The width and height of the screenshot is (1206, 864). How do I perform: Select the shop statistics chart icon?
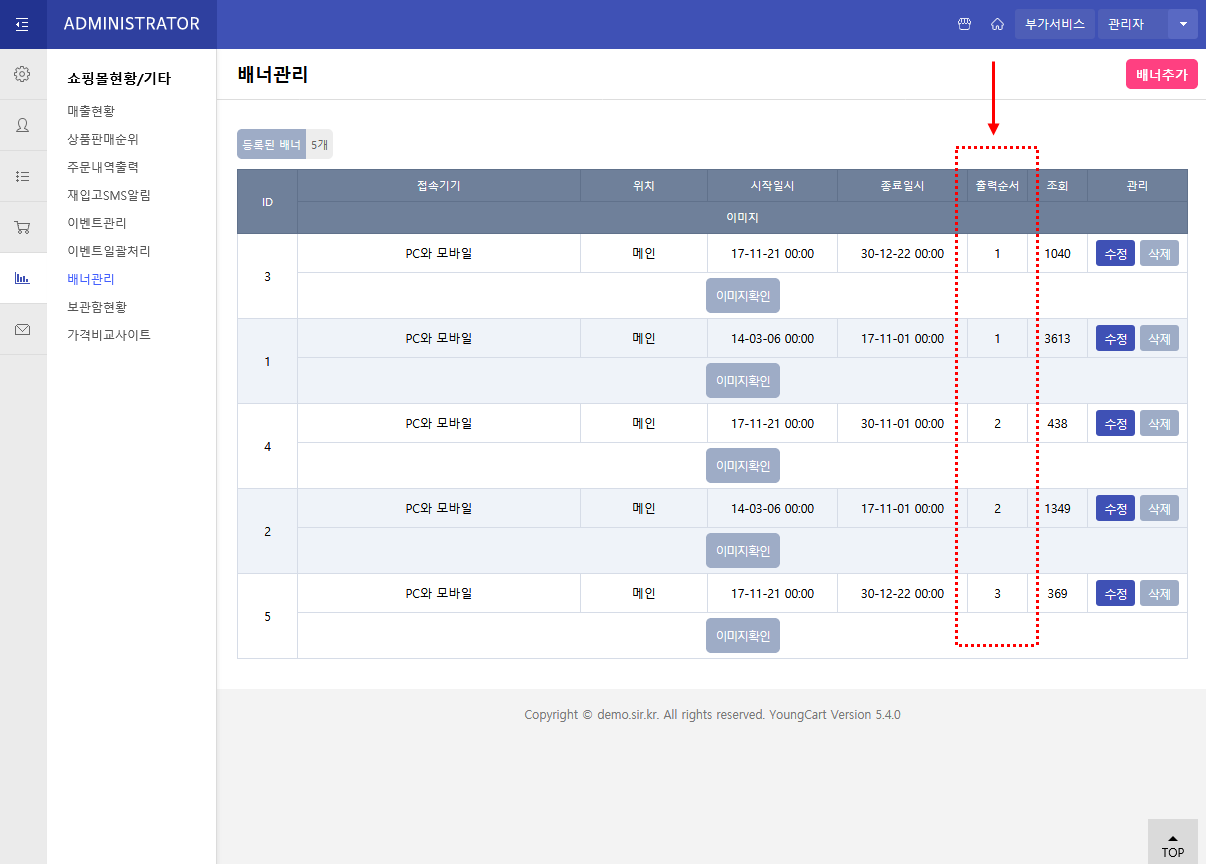click(22, 278)
